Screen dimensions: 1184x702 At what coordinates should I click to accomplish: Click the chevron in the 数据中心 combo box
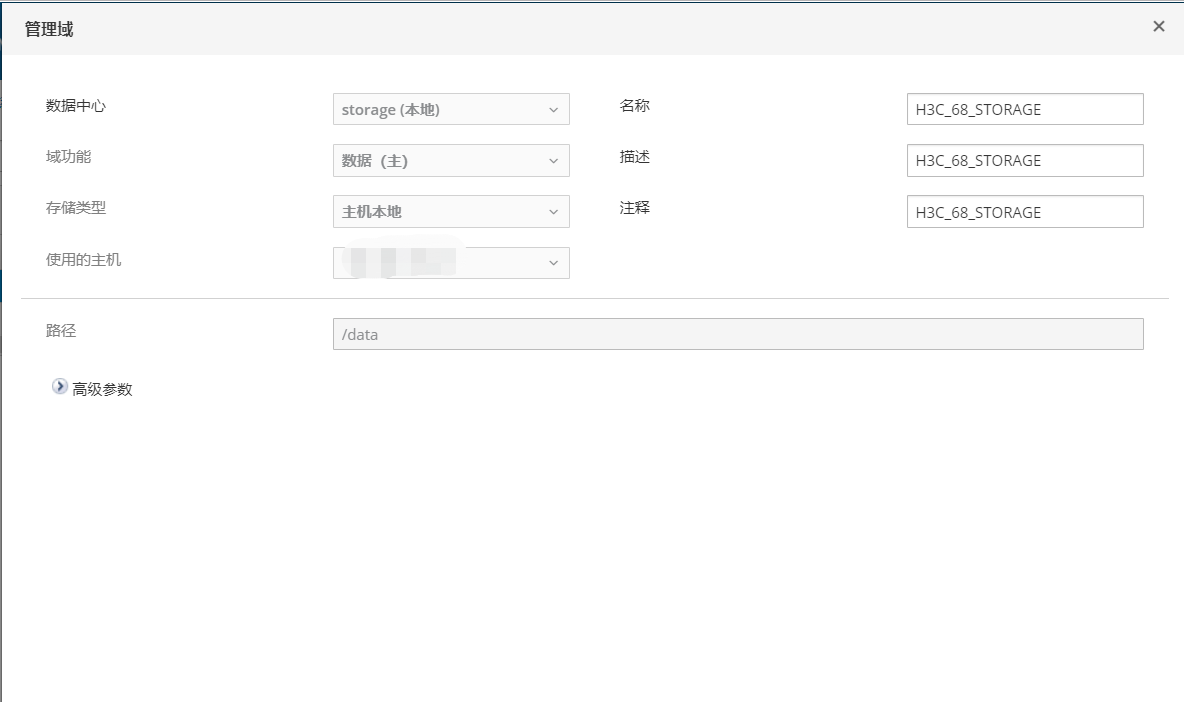pos(553,110)
